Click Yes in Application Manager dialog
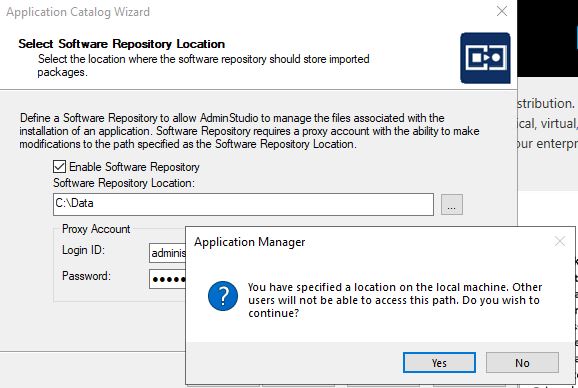The width and height of the screenshot is (578, 388). (x=439, y=363)
